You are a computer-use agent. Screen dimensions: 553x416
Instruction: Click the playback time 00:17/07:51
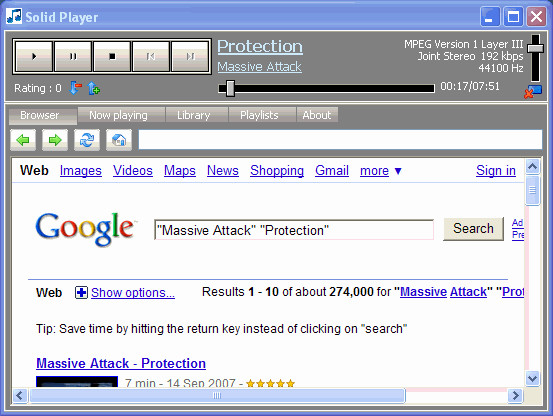[x=470, y=86]
